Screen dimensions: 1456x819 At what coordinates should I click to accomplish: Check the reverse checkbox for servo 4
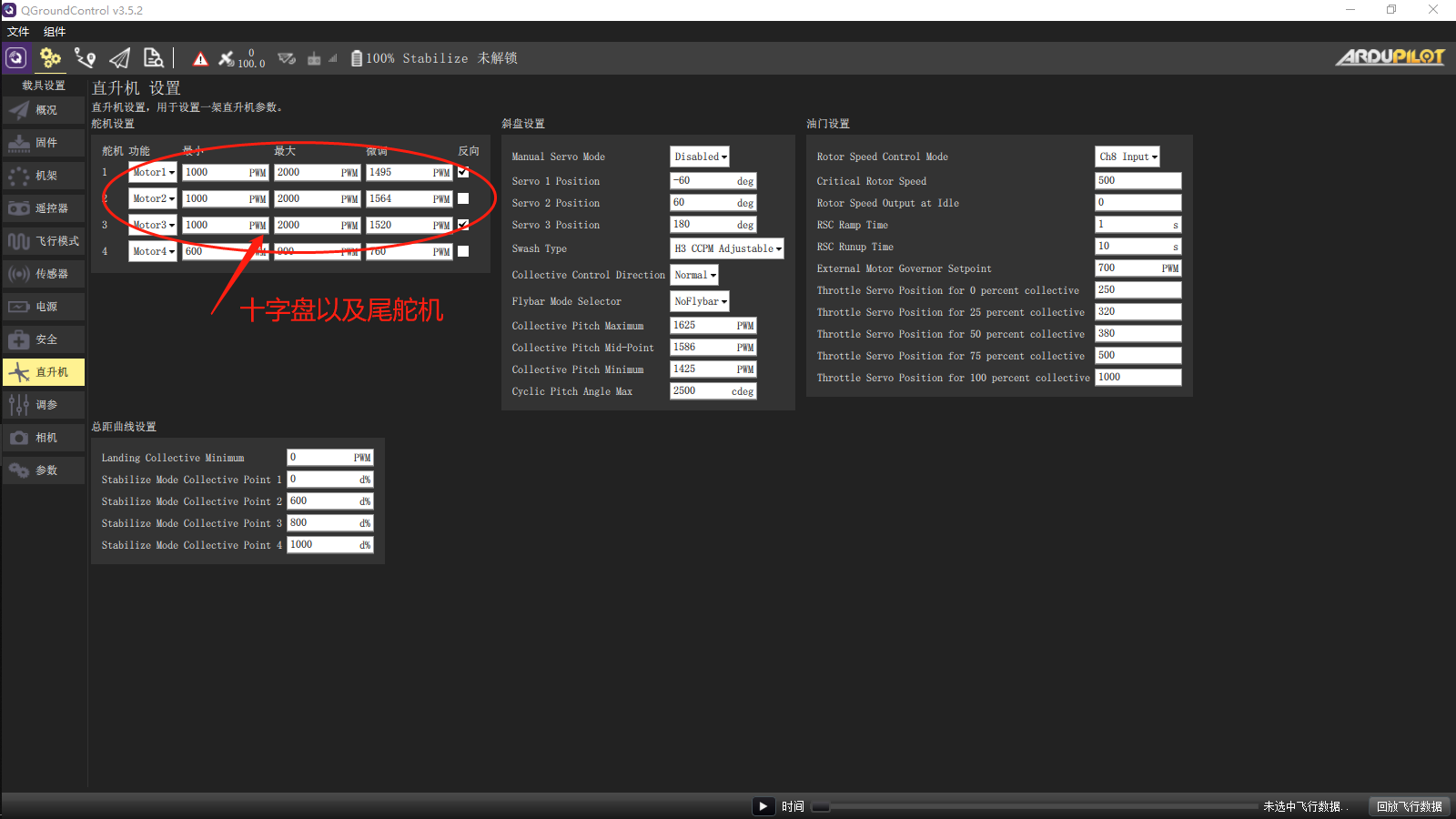point(463,251)
